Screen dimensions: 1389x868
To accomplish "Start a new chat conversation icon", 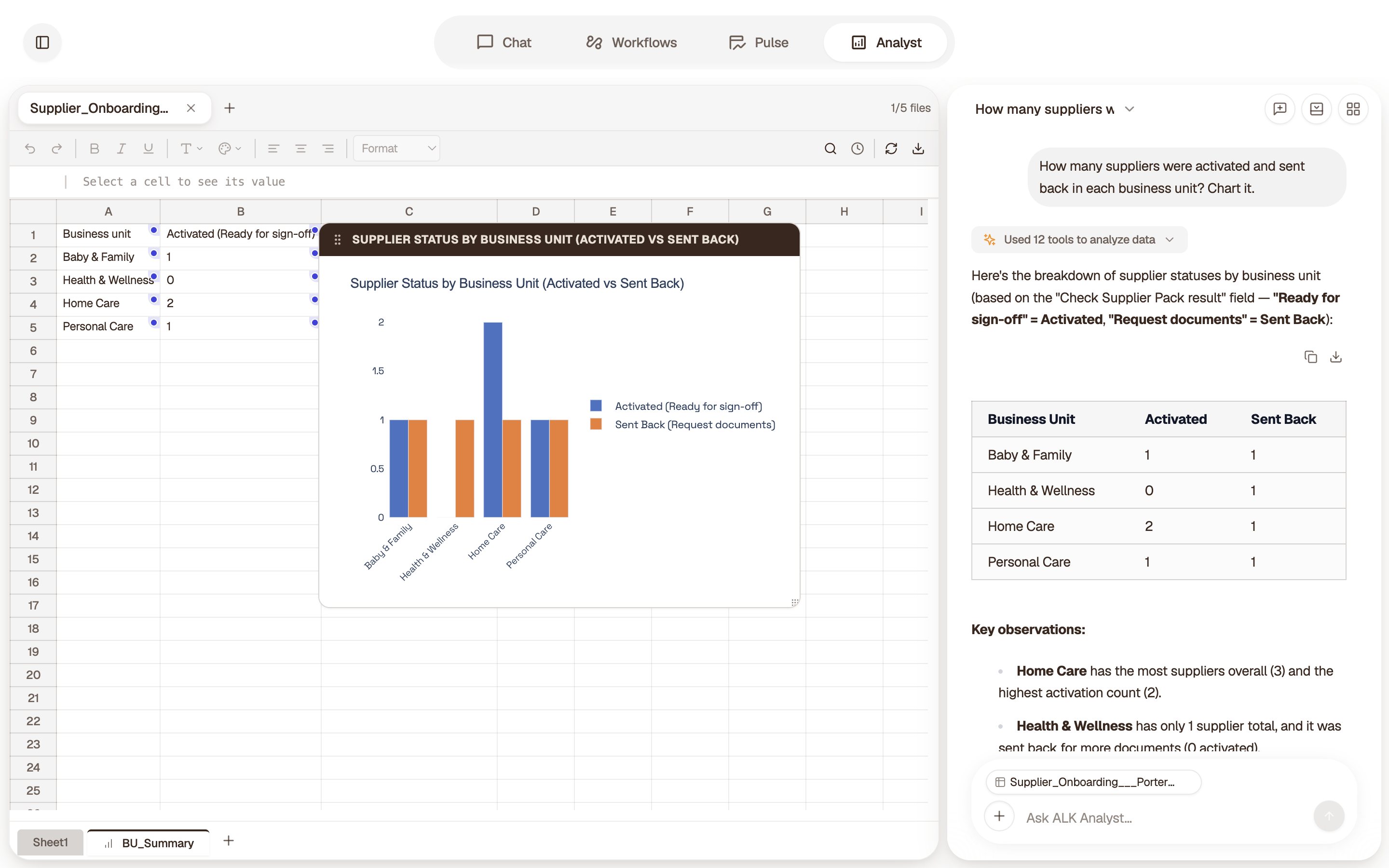I will click(x=1280, y=109).
